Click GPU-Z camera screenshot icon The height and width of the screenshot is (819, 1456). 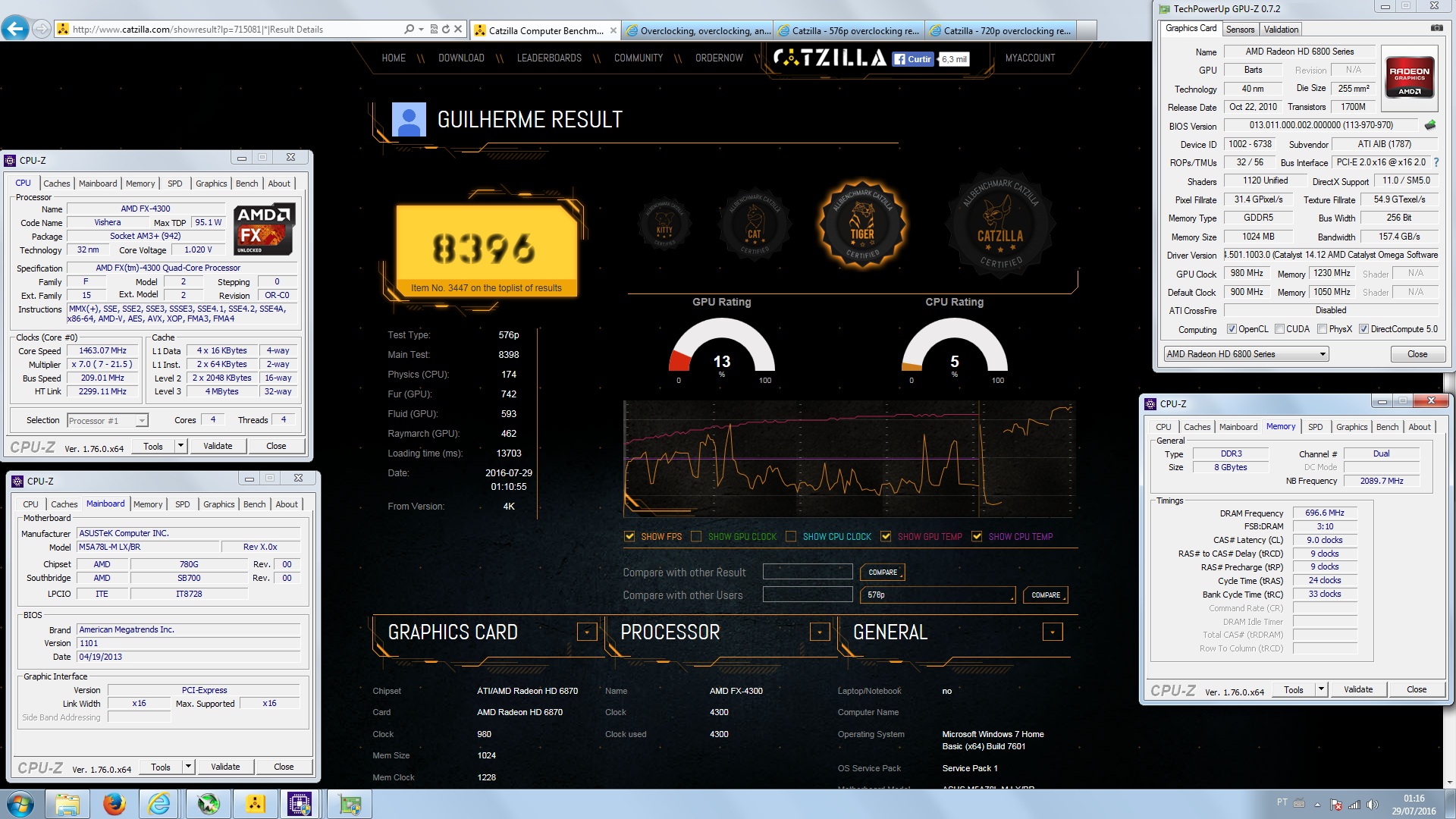point(1437,28)
